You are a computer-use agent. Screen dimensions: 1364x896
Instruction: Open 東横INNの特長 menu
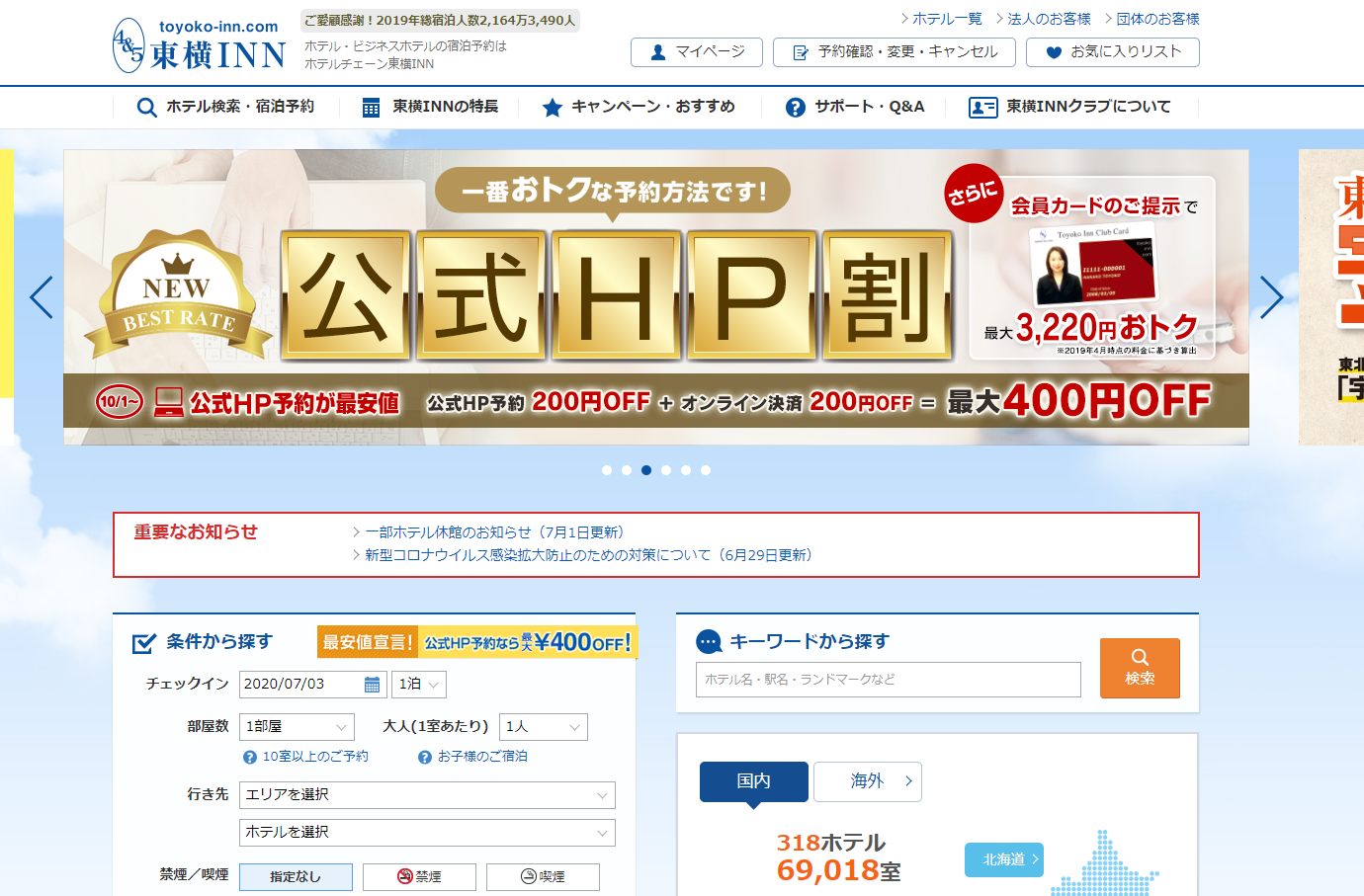429,107
